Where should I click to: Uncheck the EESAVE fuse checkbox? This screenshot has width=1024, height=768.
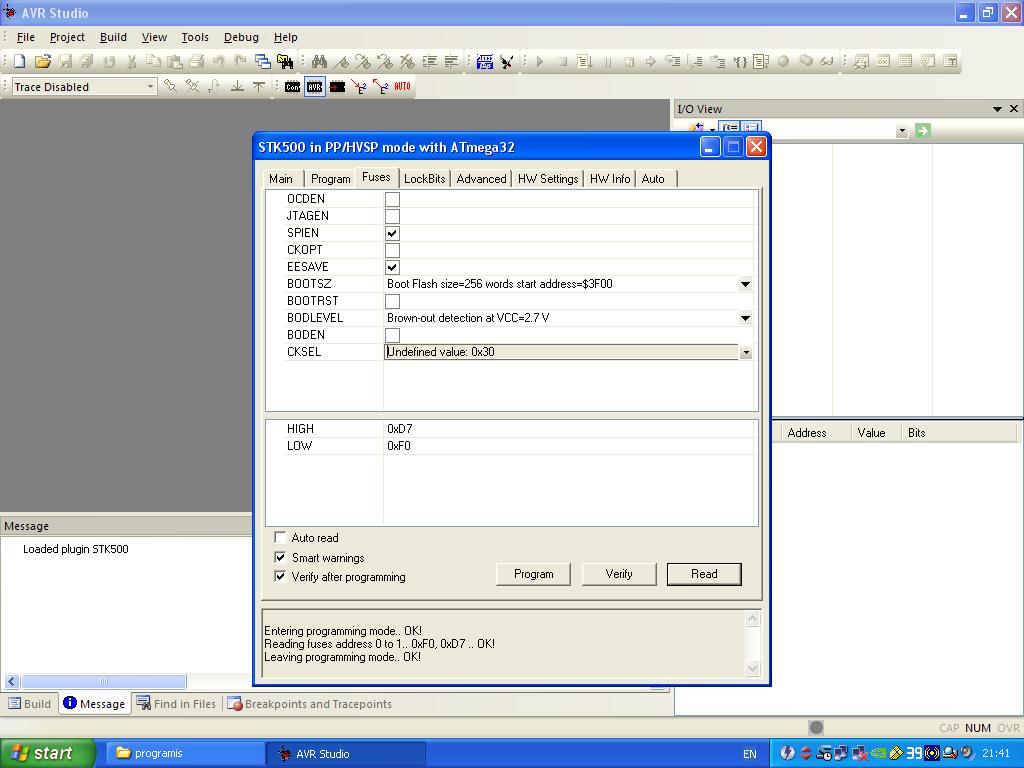click(x=392, y=267)
